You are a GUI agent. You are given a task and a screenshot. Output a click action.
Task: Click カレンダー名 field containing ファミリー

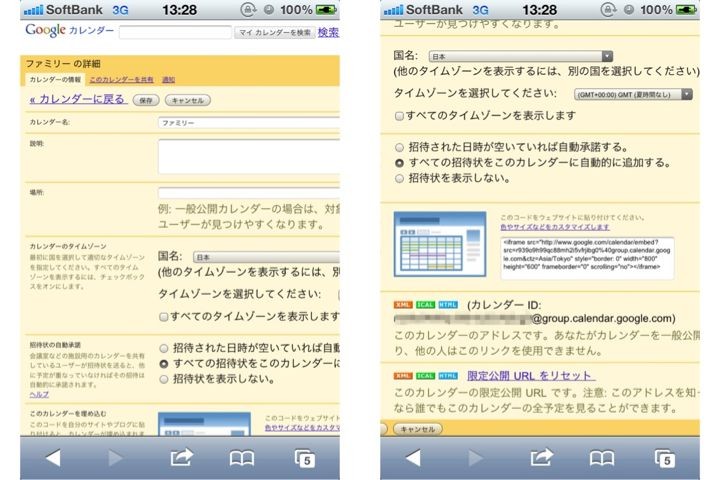pos(249,123)
